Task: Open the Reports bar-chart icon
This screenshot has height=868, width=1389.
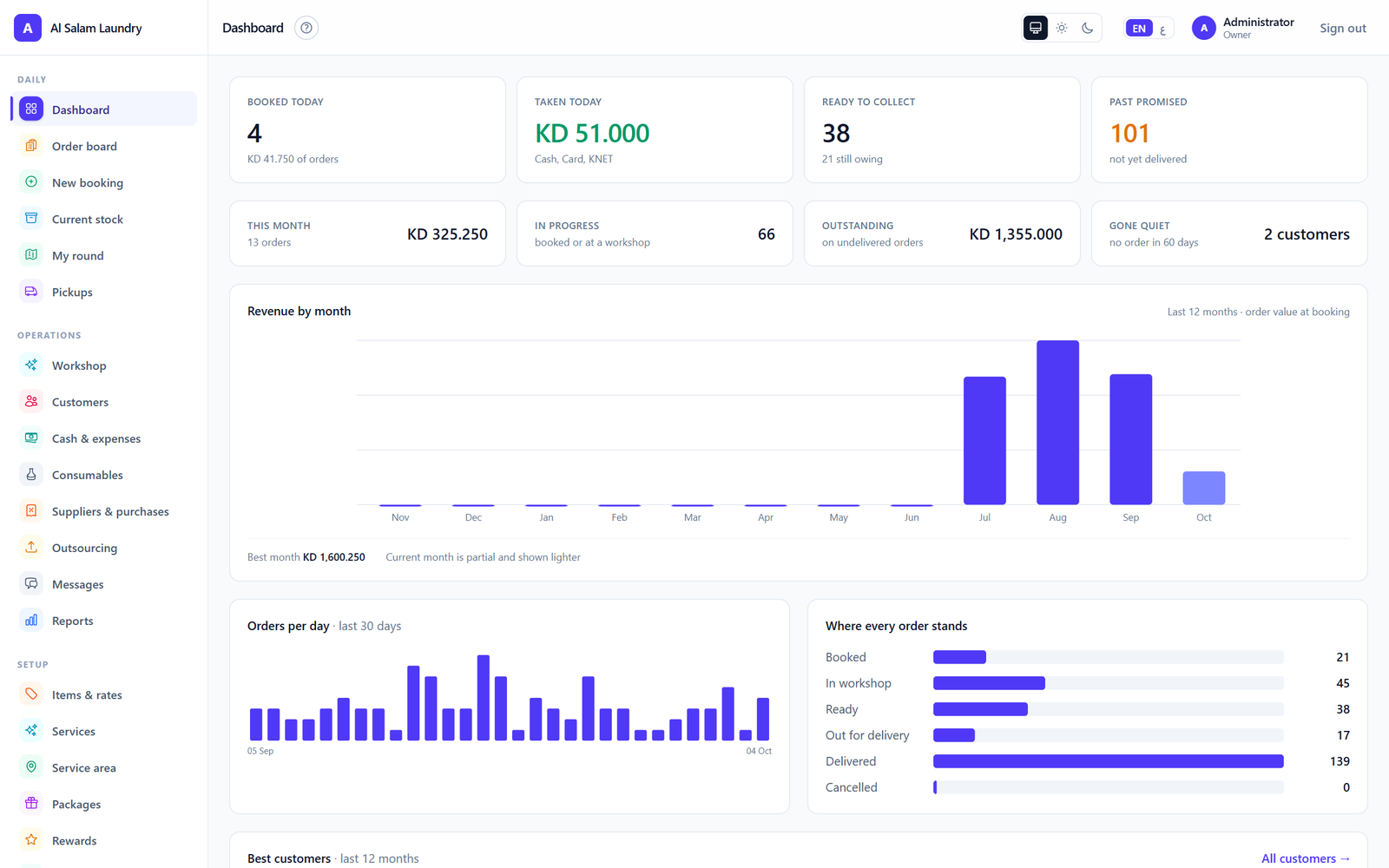Action: click(x=31, y=621)
